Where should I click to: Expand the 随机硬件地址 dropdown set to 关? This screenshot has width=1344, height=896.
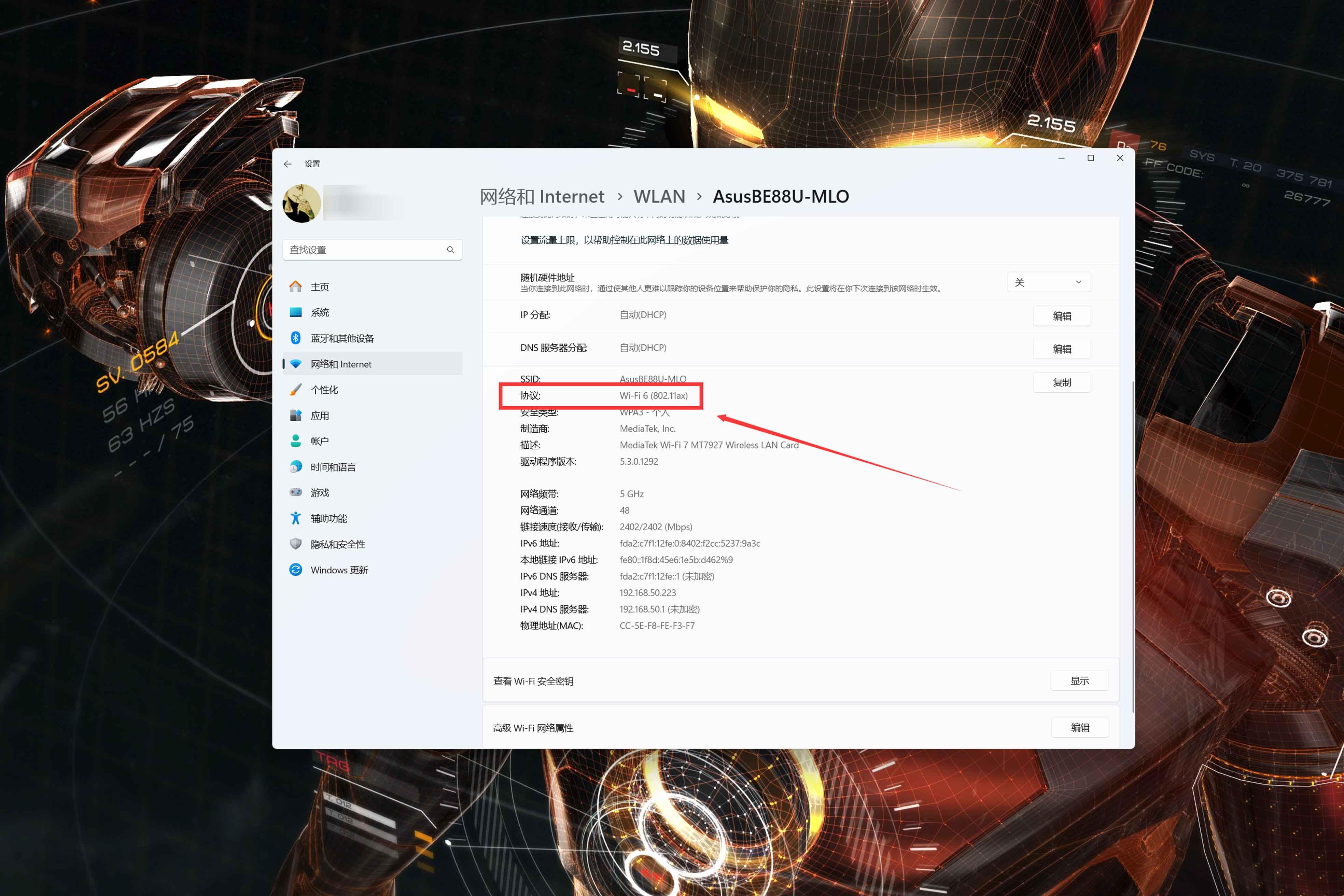1049,282
